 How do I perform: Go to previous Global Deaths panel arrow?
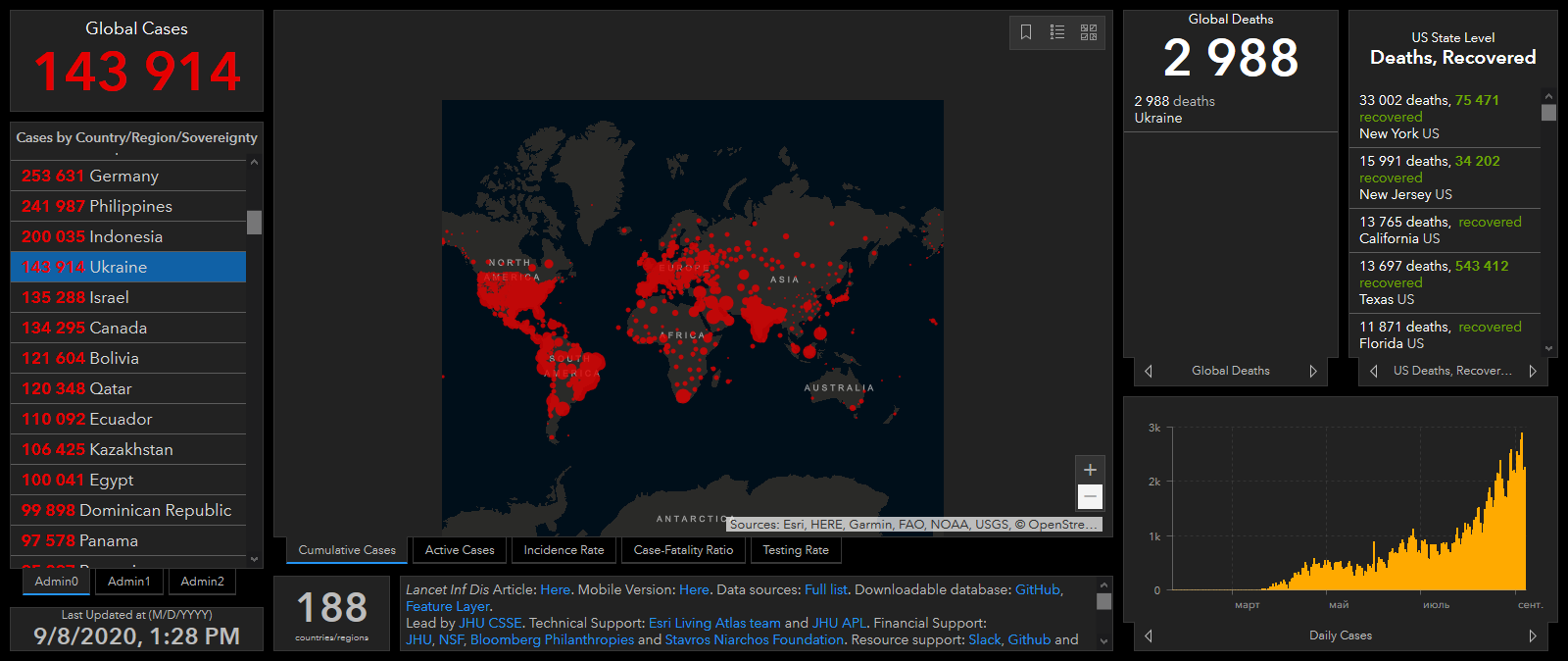point(1149,371)
